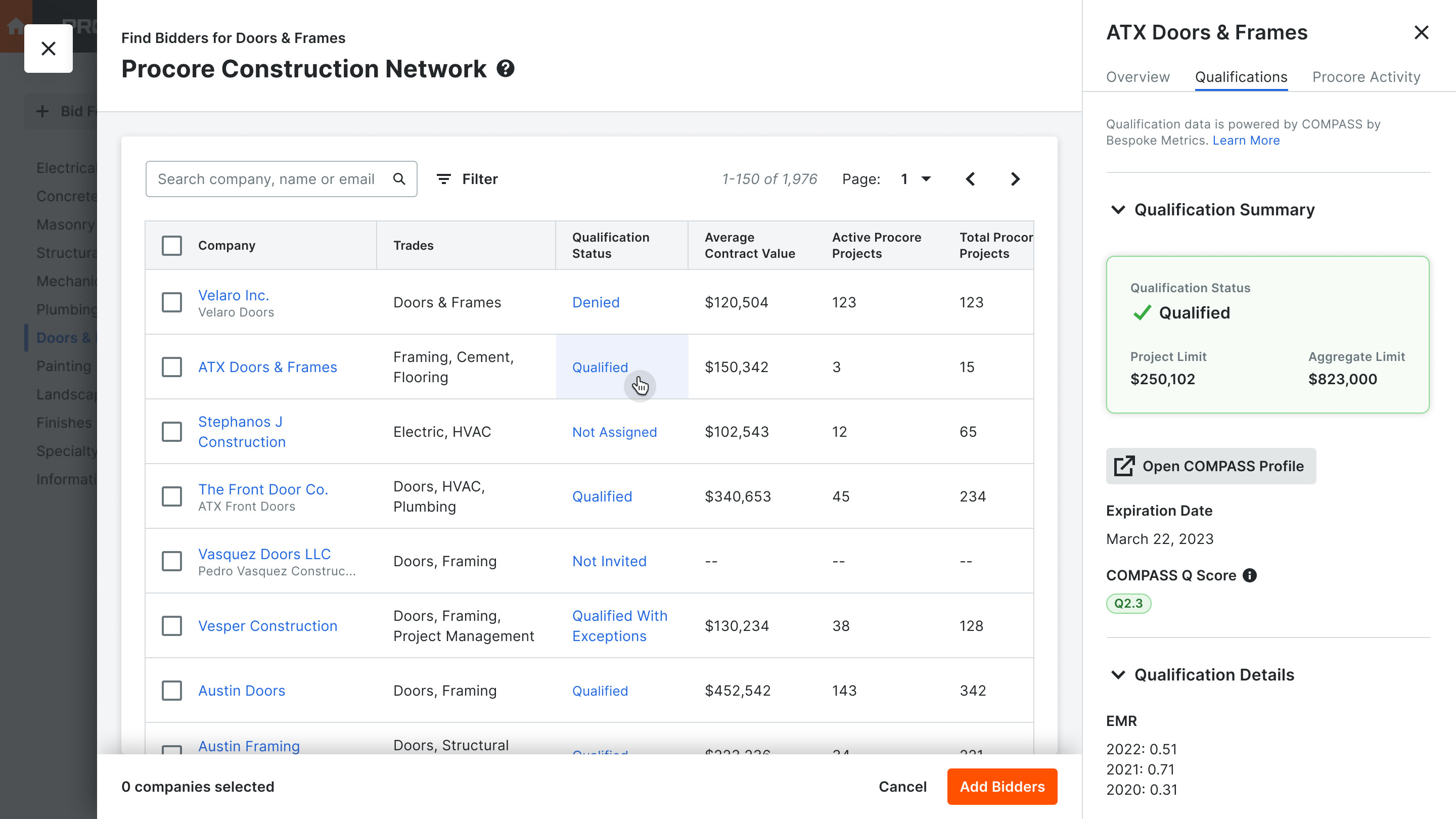Click the green checkmark beside Qualified status

(1143, 312)
